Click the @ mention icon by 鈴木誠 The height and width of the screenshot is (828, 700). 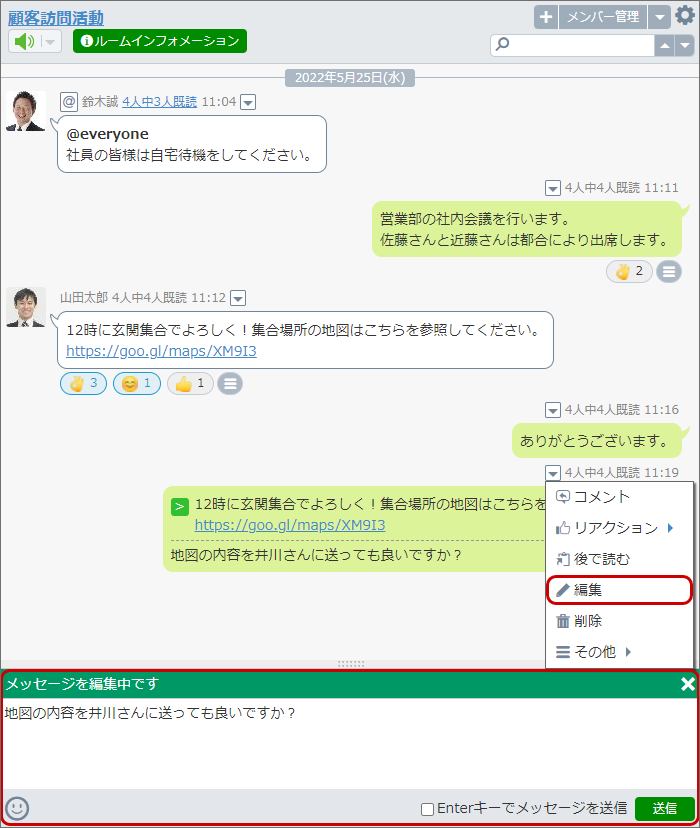(x=69, y=101)
